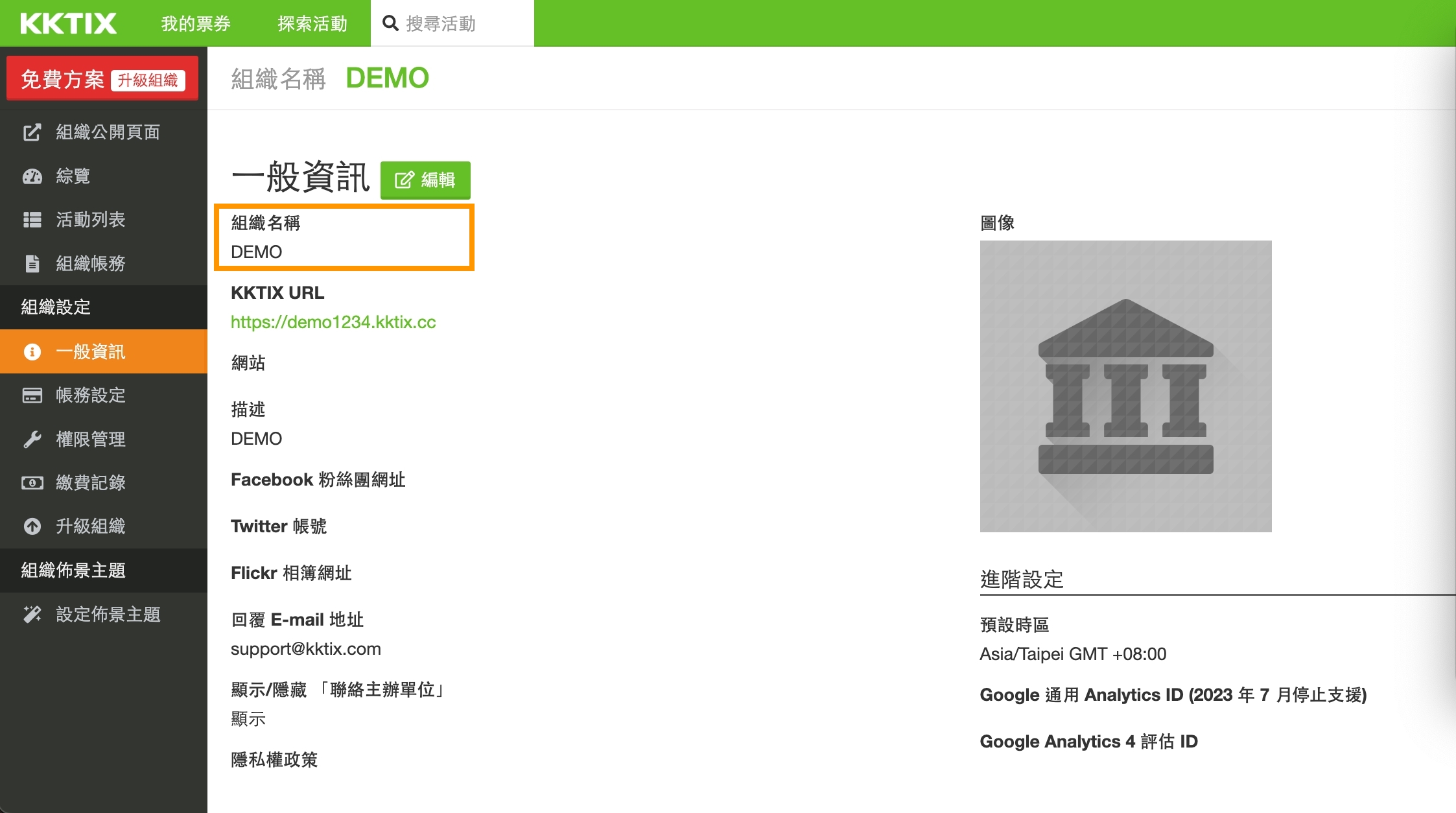The image size is (1456, 813).
Task: Click the KKTIX logo
Action: point(68,23)
